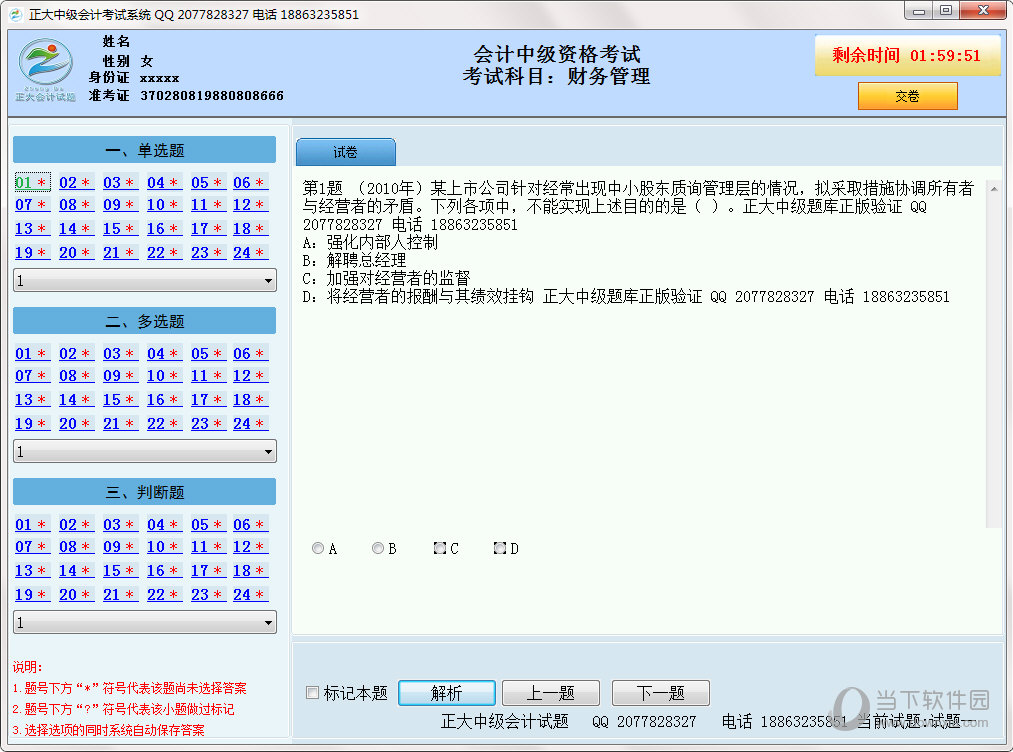This screenshot has height=752, width=1013.
Task: Go to true-false question 07
Action: pos(32,547)
